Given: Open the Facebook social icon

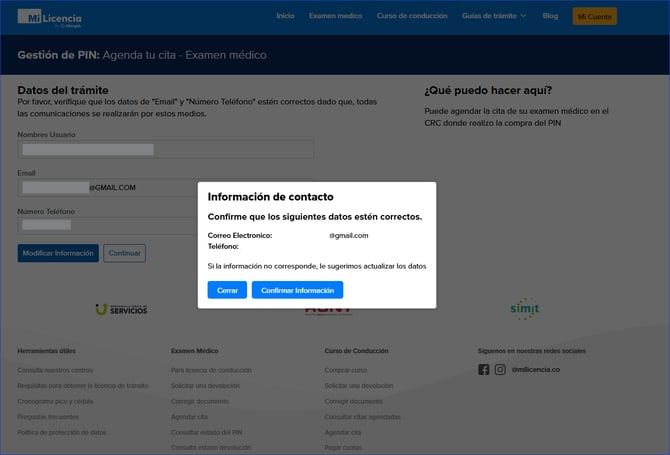Looking at the screenshot, I should coord(484,370).
